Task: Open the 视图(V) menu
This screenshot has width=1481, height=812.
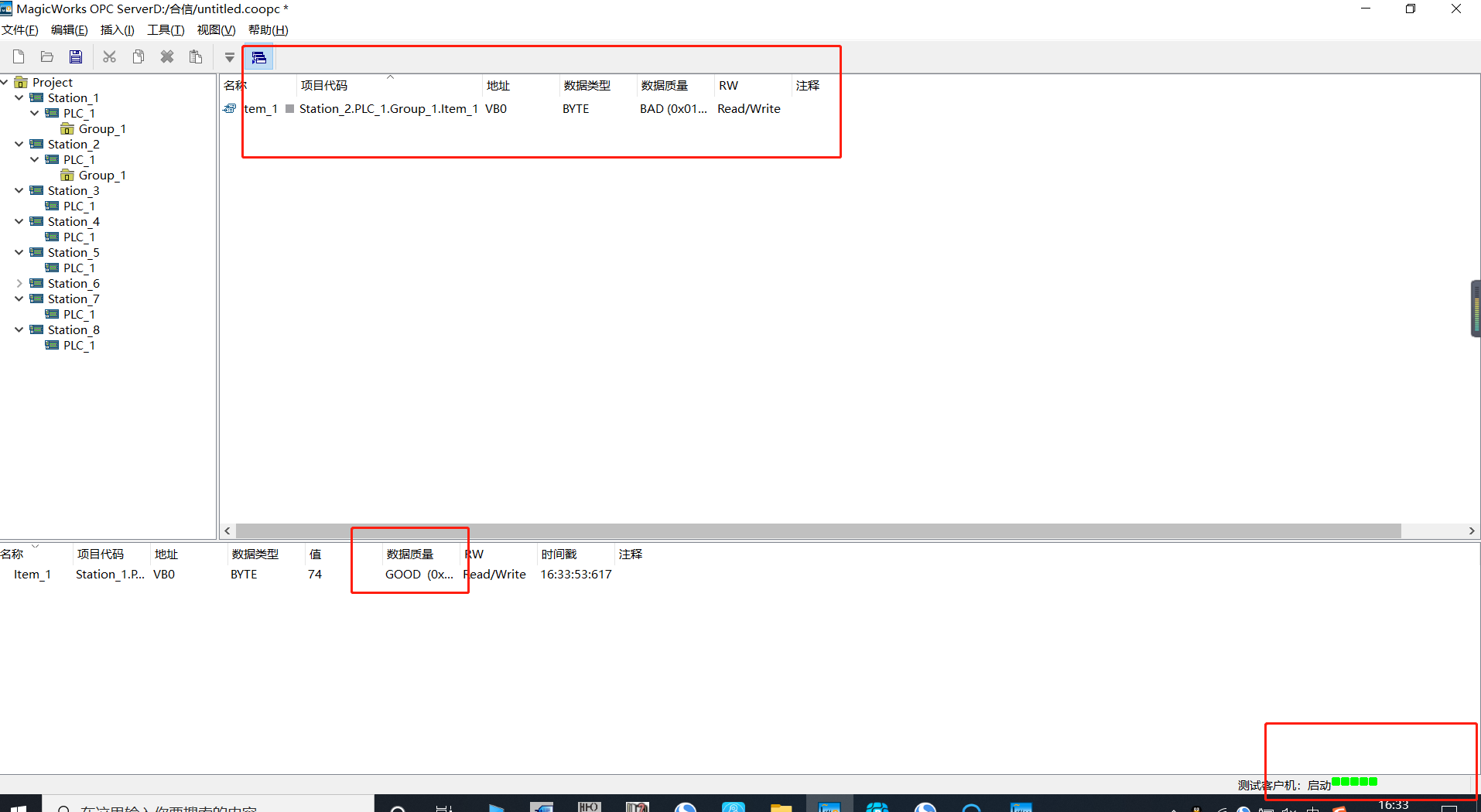Action: [216, 30]
